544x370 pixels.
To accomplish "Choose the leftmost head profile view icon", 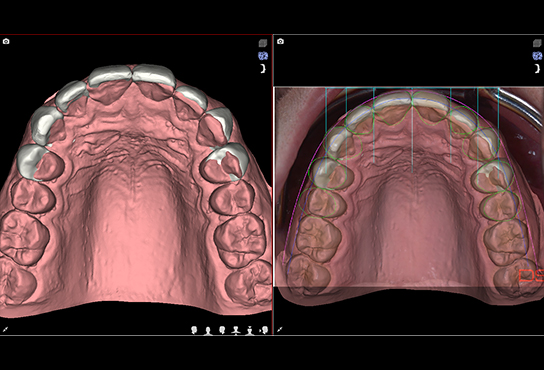I will (194, 330).
